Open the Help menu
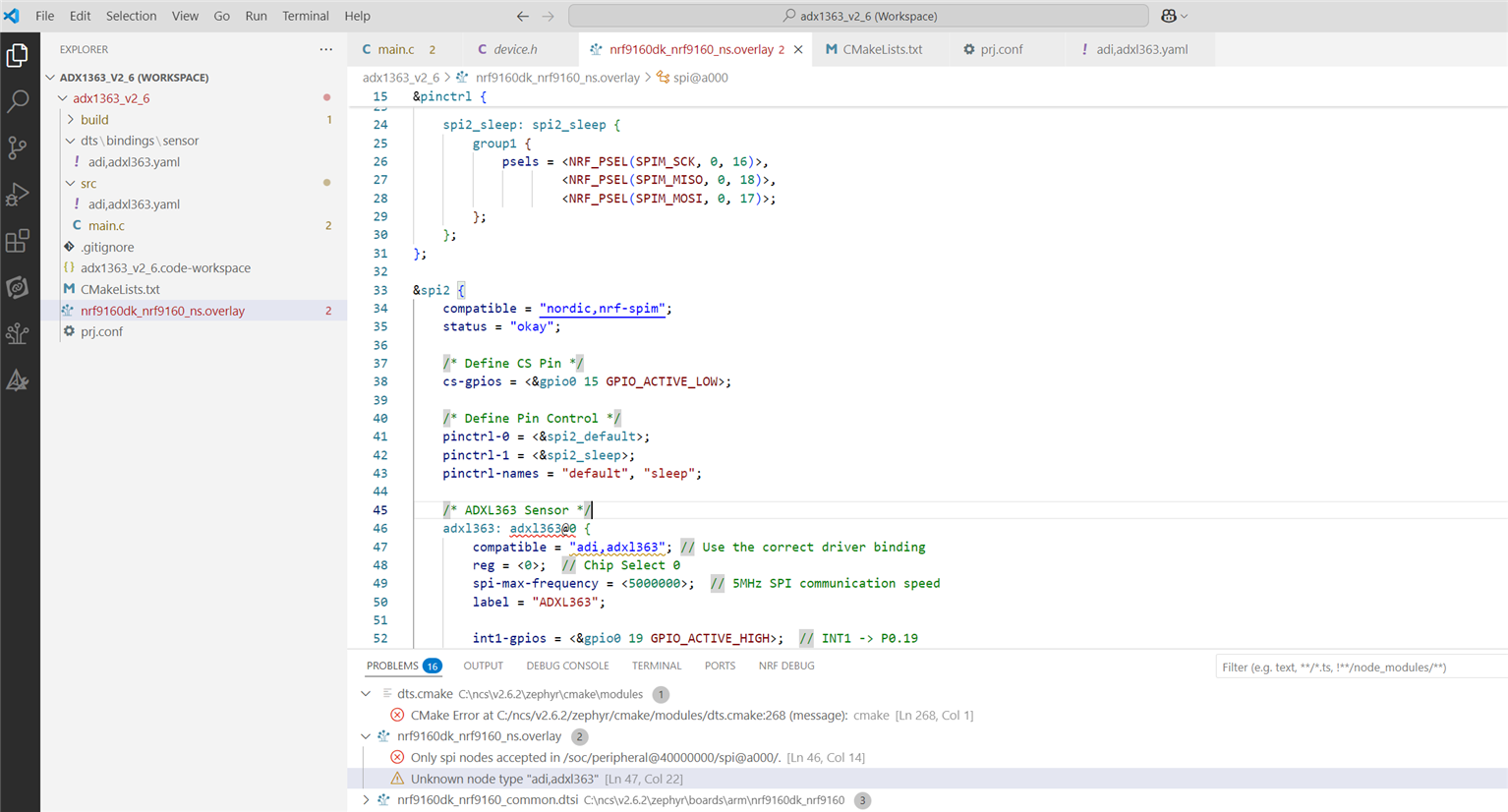 click(x=358, y=16)
